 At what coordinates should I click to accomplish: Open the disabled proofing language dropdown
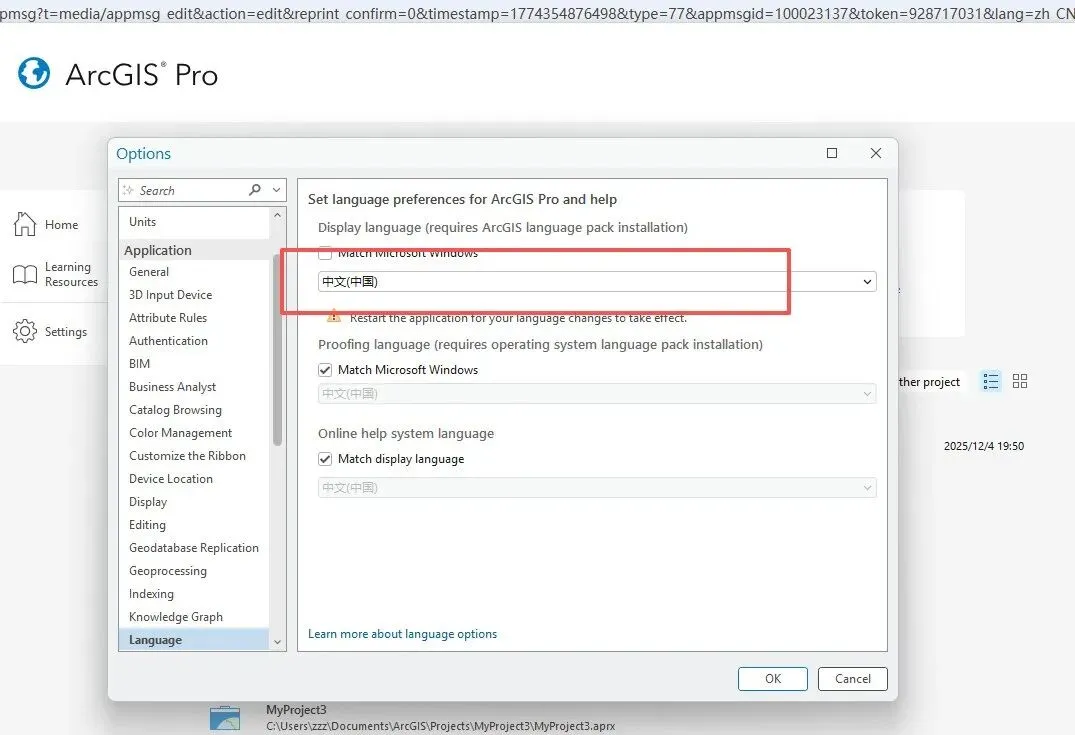click(x=597, y=394)
